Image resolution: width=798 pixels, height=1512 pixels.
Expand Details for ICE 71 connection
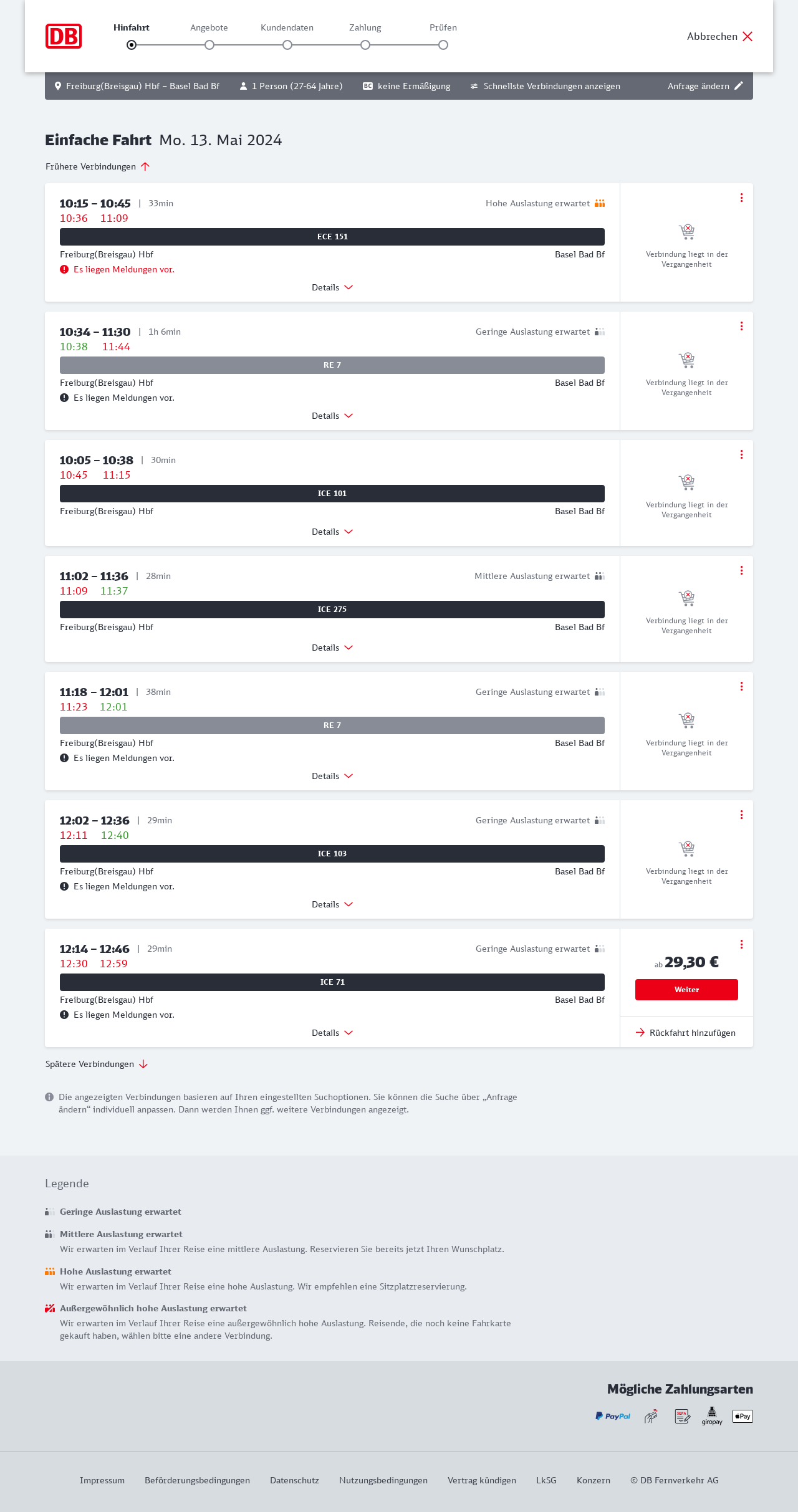[x=332, y=1033]
